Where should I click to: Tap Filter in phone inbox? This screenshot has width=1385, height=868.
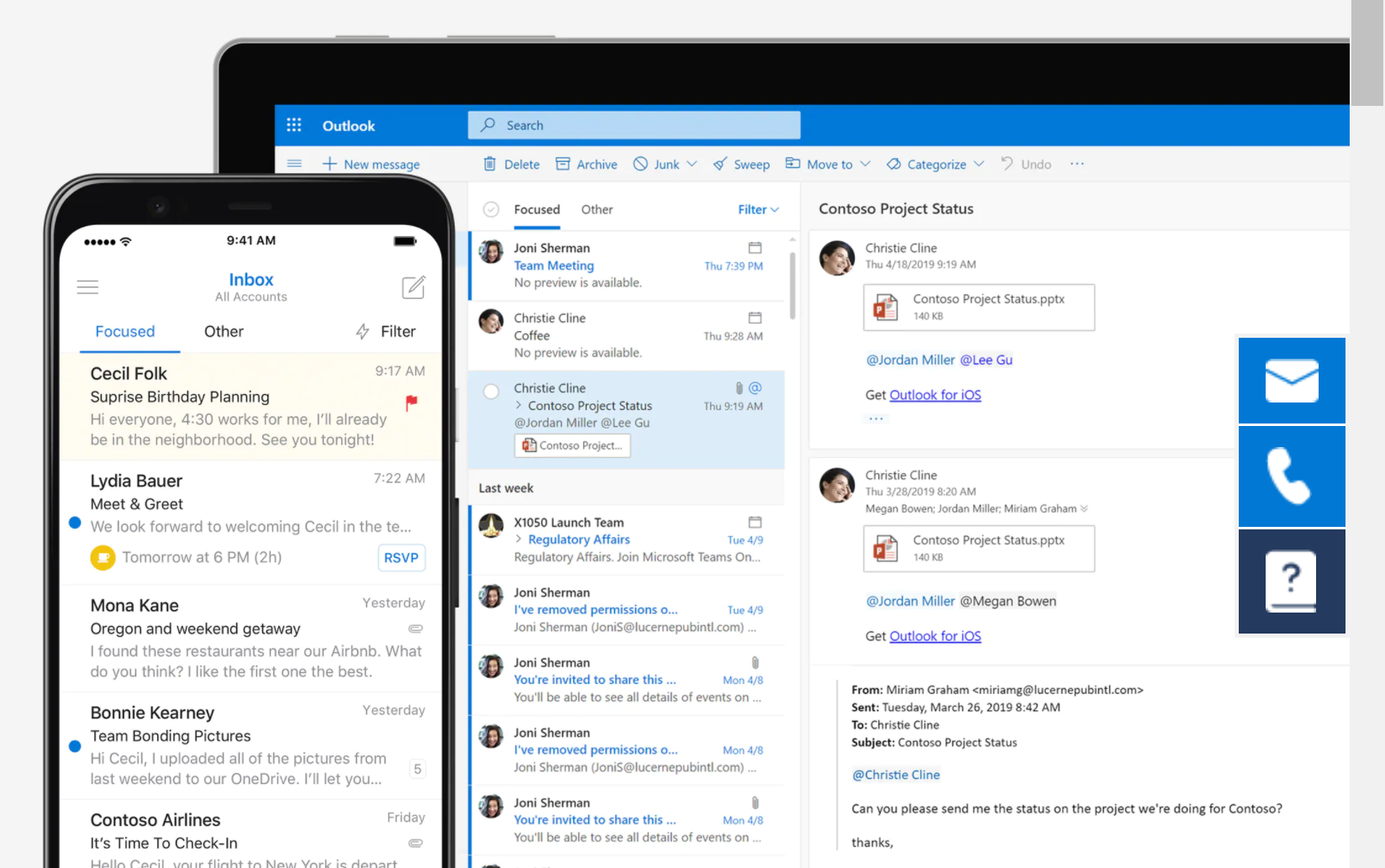click(386, 331)
